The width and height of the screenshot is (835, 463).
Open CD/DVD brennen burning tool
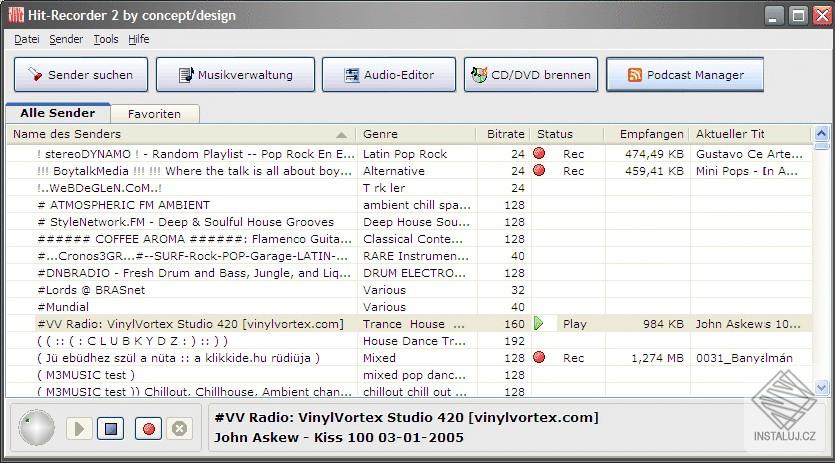tap(531, 75)
